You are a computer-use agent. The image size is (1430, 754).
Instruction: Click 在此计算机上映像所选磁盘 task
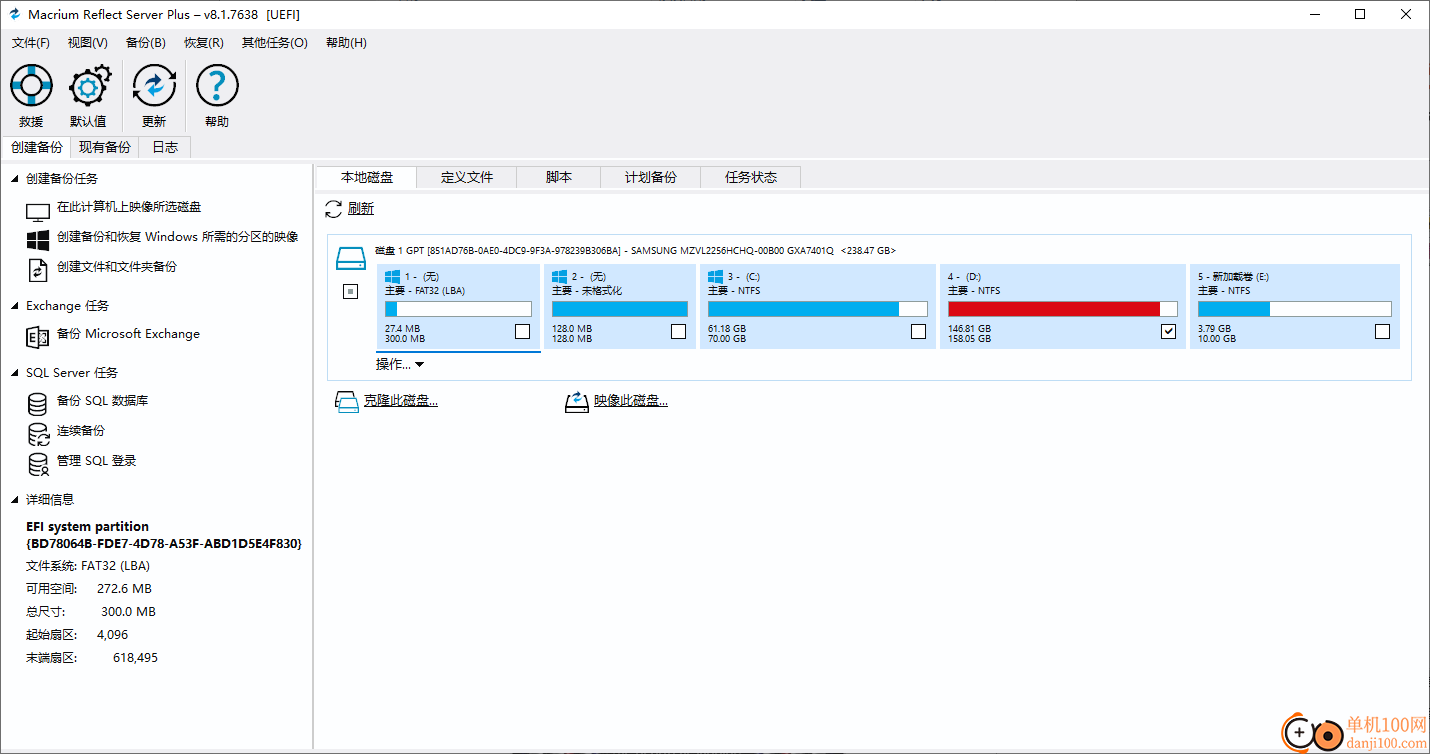129,207
